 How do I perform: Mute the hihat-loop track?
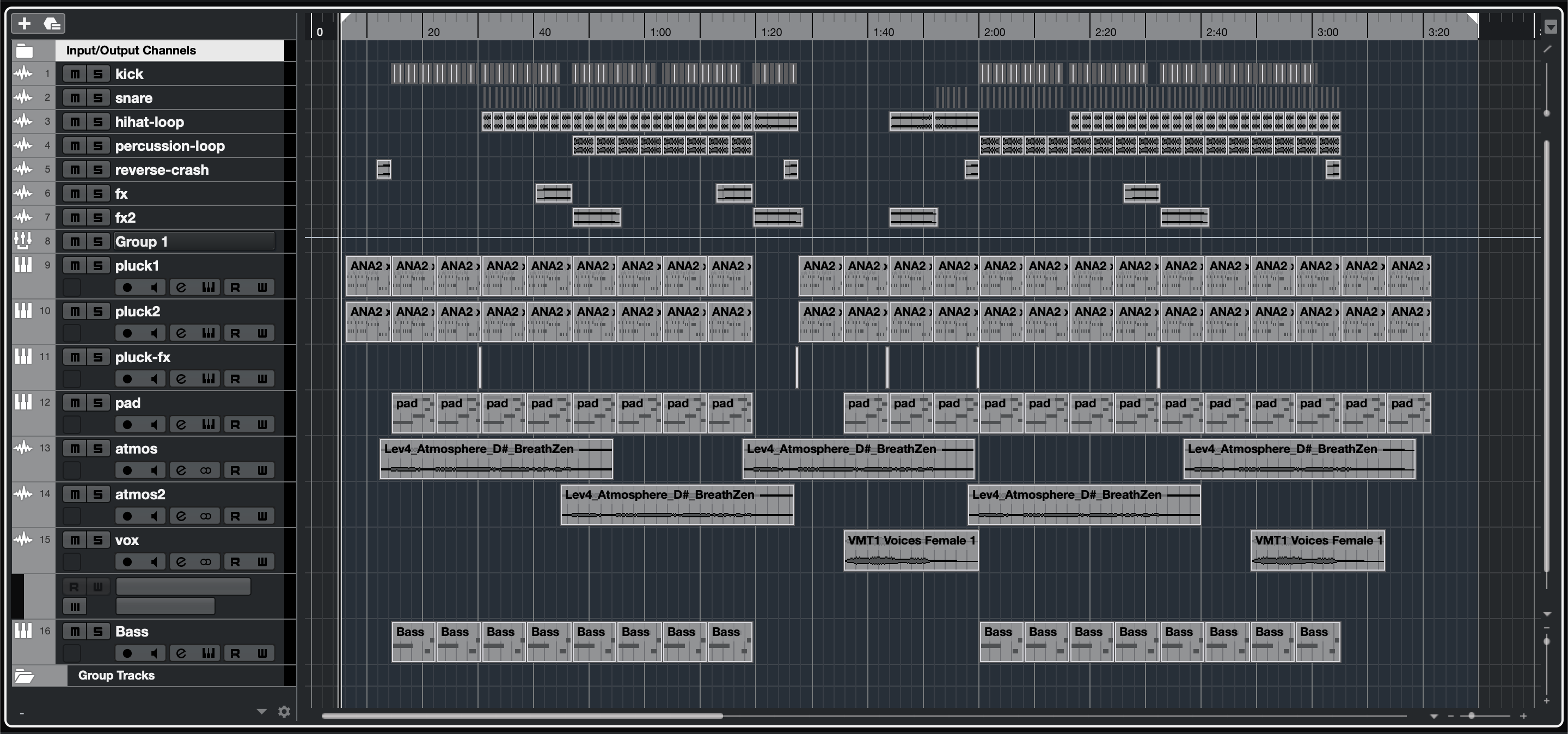tap(74, 122)
